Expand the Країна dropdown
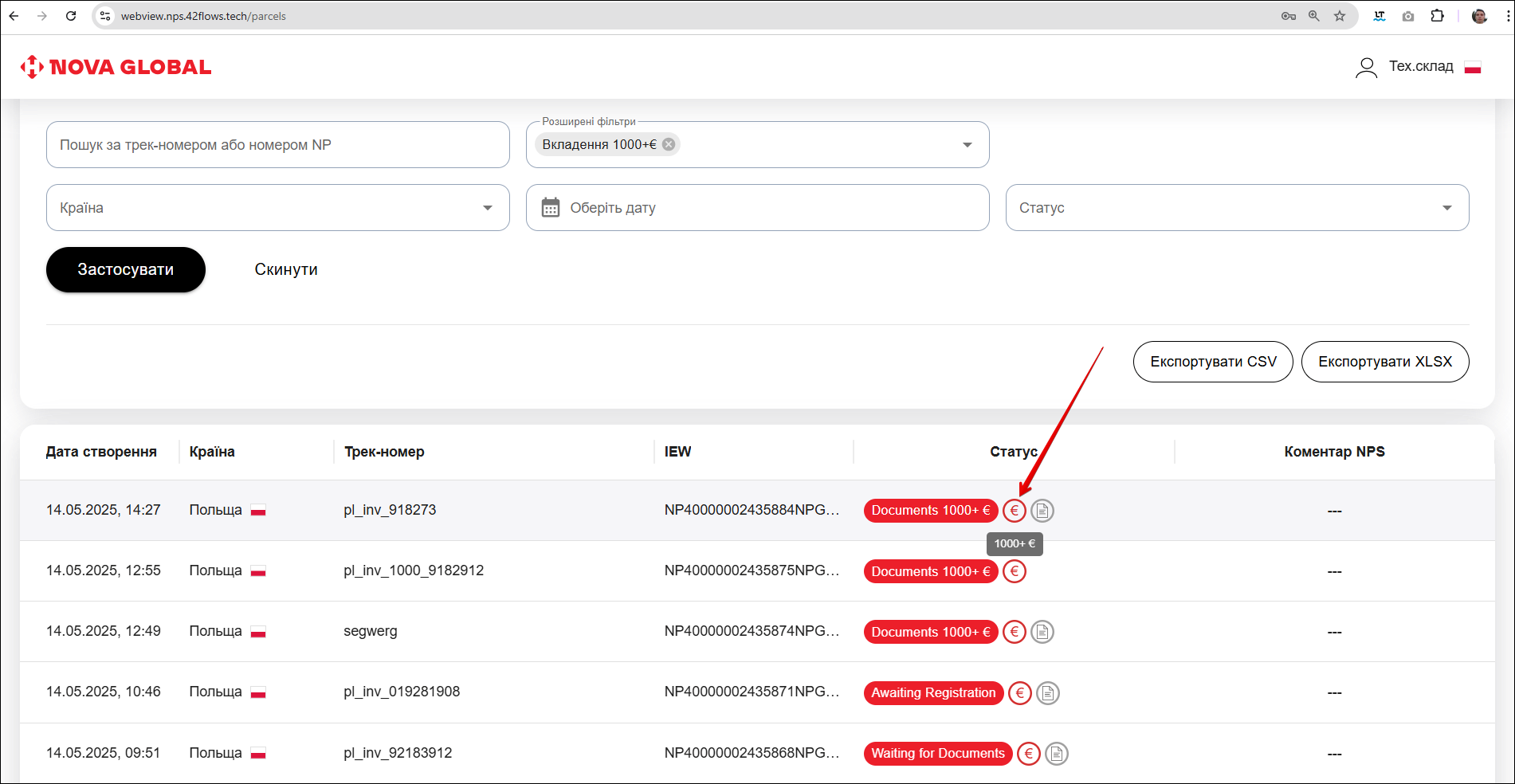Screen dimensions: 1515x784 (x=487, y=208)
